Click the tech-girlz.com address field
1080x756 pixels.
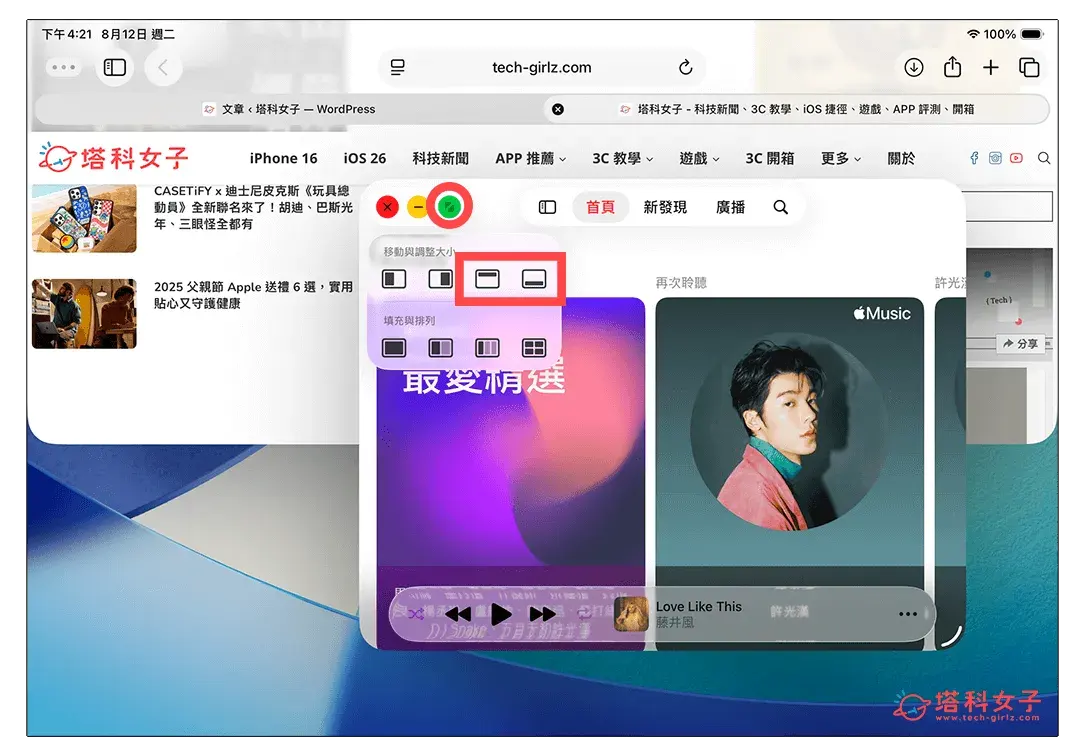coord(541,67)
